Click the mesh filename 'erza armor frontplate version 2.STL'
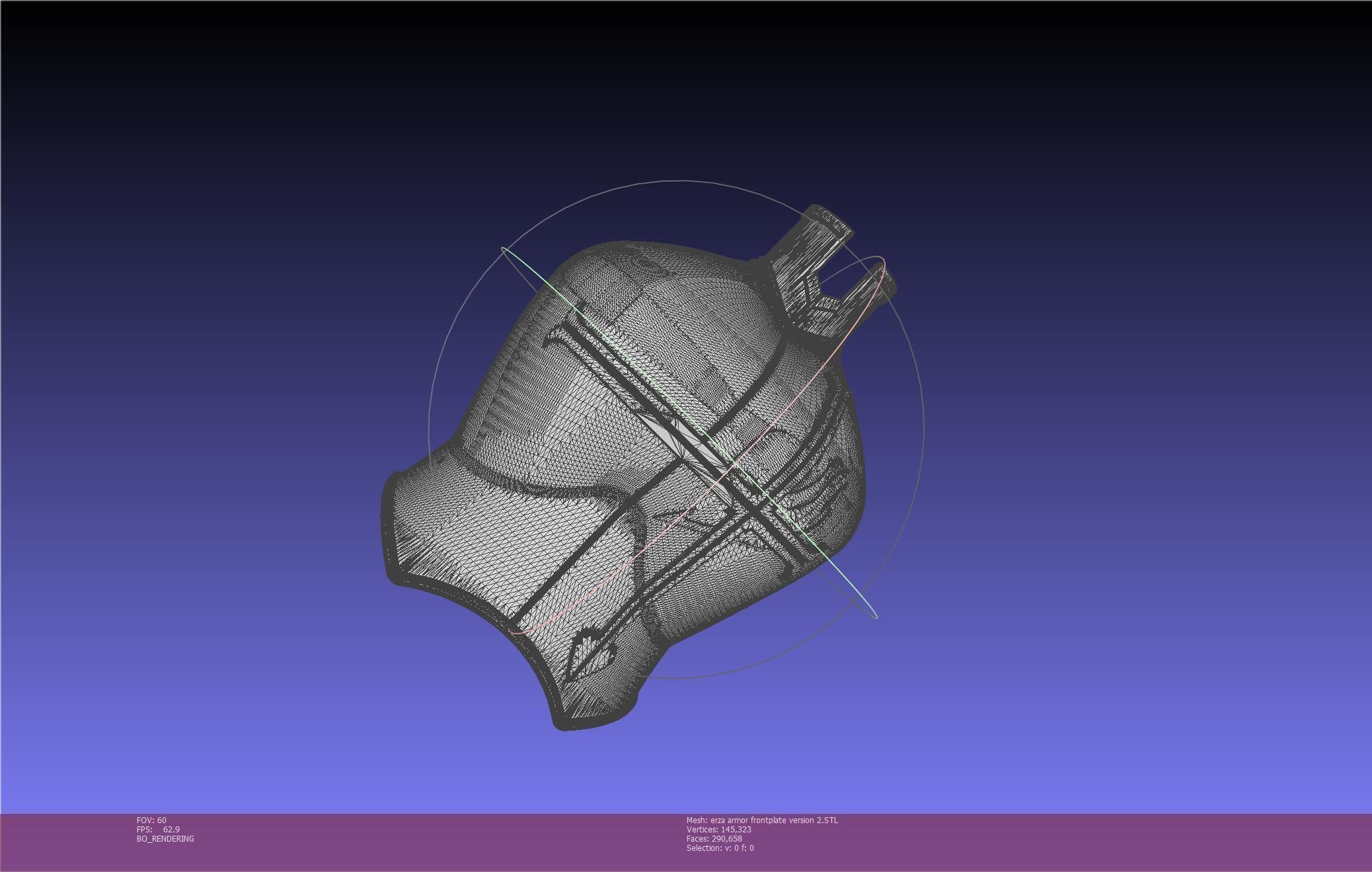This screenshot has height=872, width=1372. click(x=774, y=820)
